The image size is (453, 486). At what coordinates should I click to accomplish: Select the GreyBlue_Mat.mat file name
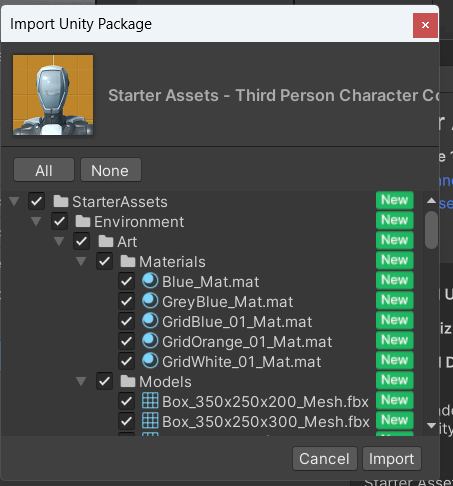(228, 302)
